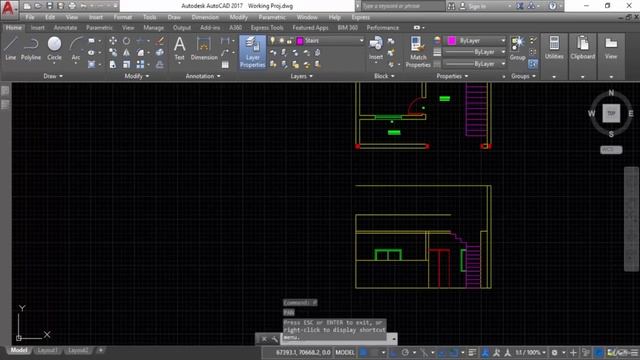Image resolution: width=640 pixels, height=360 pixels.
Task: Click the customize wrench icon in command line
Action: [x=275, y=339]
